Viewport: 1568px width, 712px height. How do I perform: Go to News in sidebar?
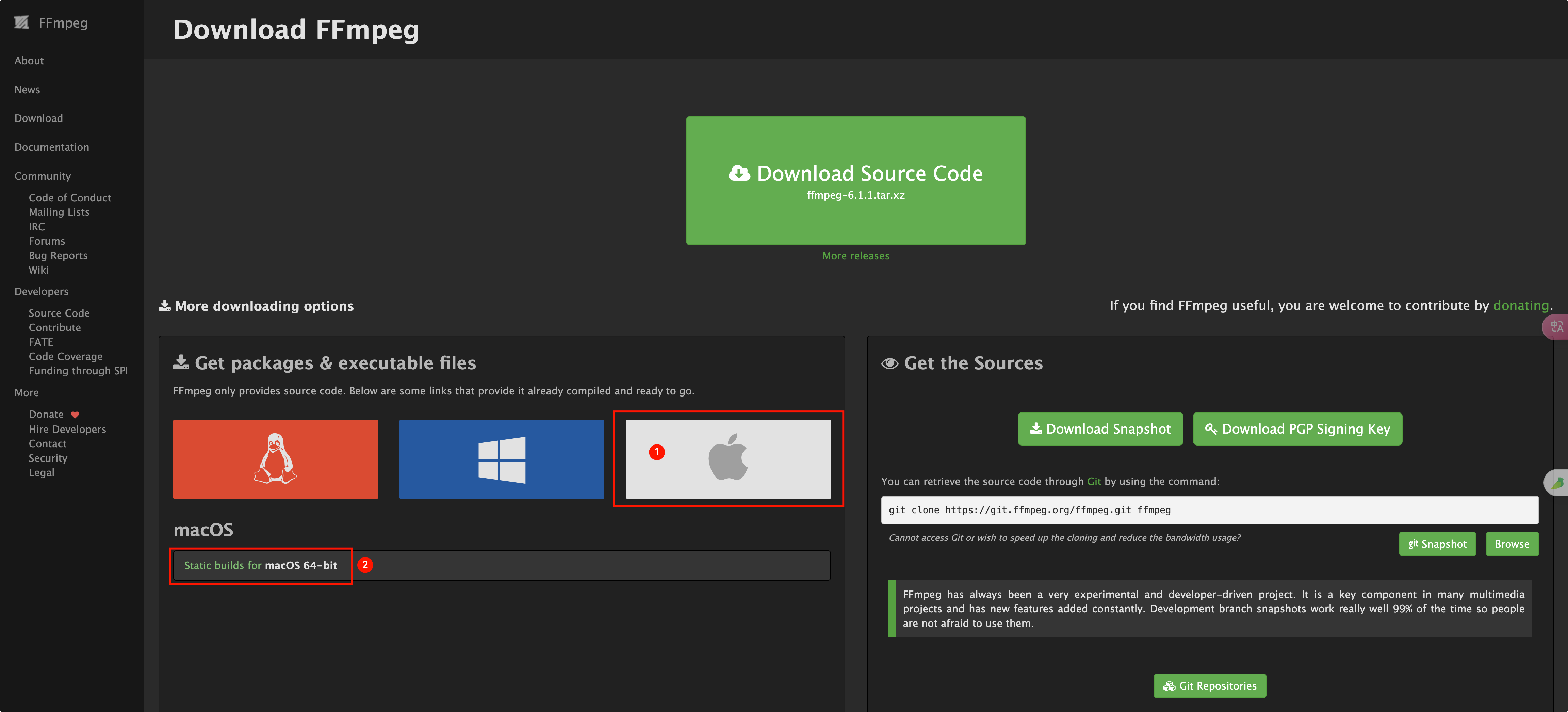pos(27,90)
